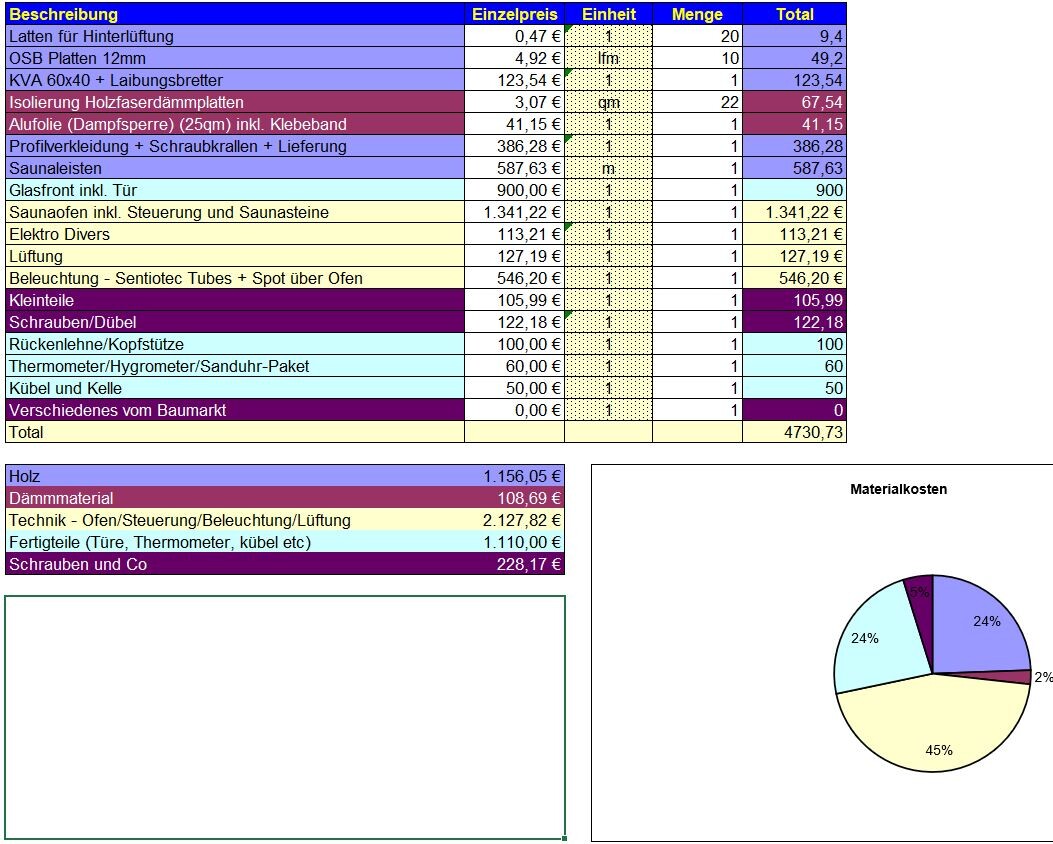Click the Menge value 22 for Isolierung
Image resolution: width=1053 pixels, height=844 pixels.
[x=697, y=102]
